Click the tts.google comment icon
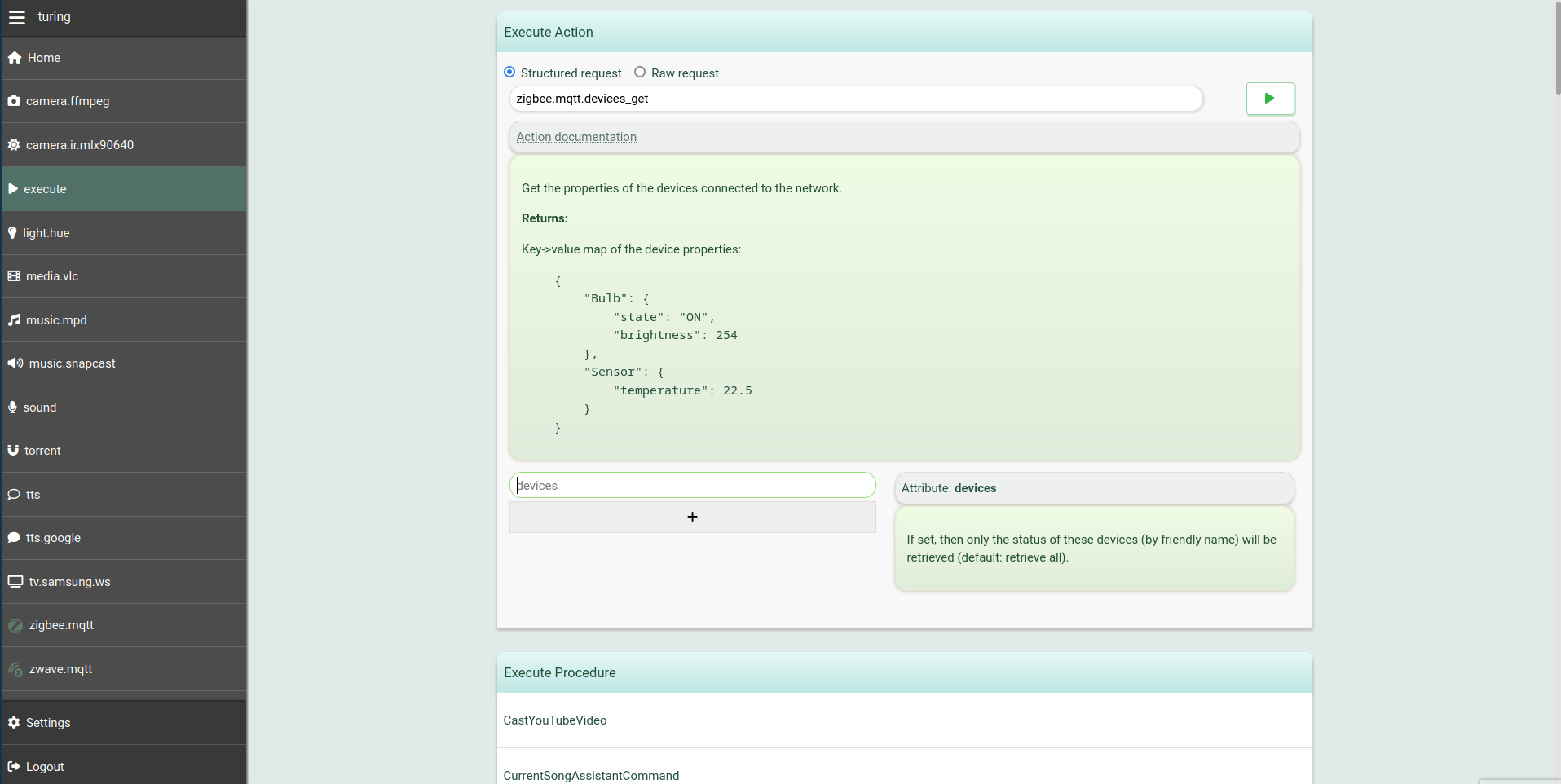This screenshot has height=784, width=1561. [x=14, y=538]
